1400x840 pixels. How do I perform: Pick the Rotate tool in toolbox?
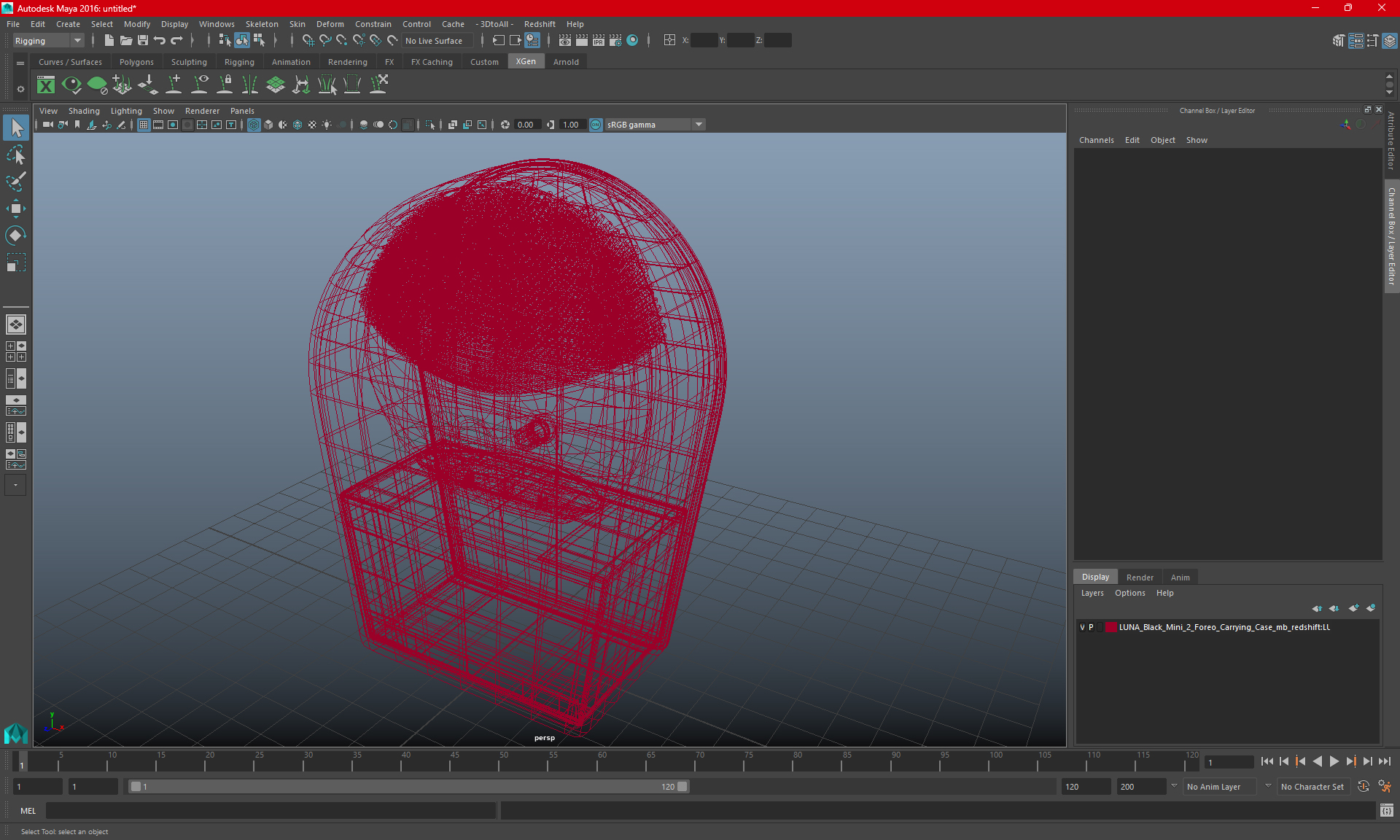pyautogui.click(x=15, y=235)
